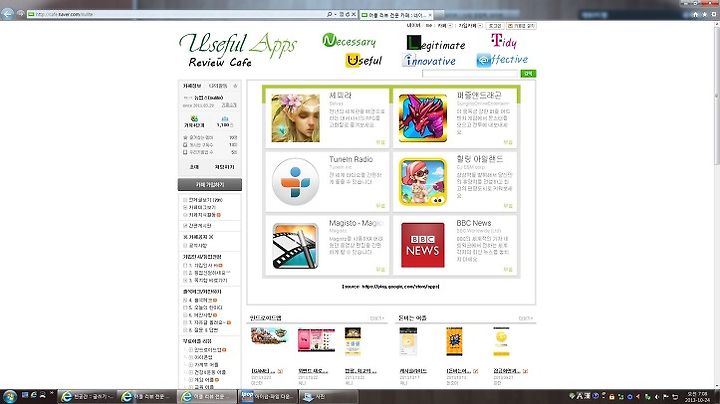This screenshot has height=404, width=720.
Task: Open the [GAME] post title link
Action: pos(264,371)
